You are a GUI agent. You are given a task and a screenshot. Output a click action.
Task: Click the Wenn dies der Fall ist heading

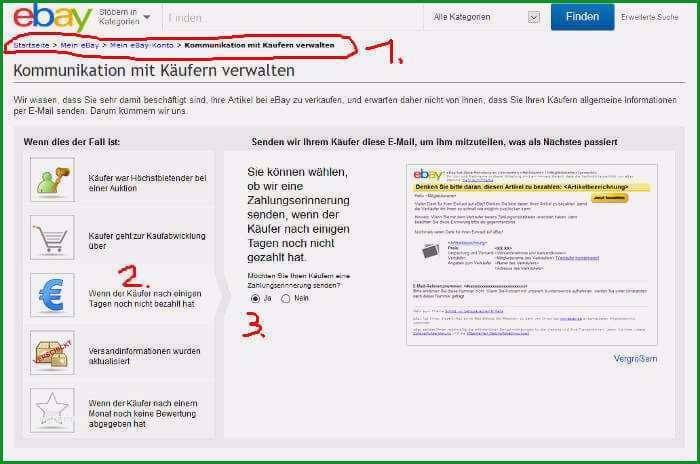[71, 142]
